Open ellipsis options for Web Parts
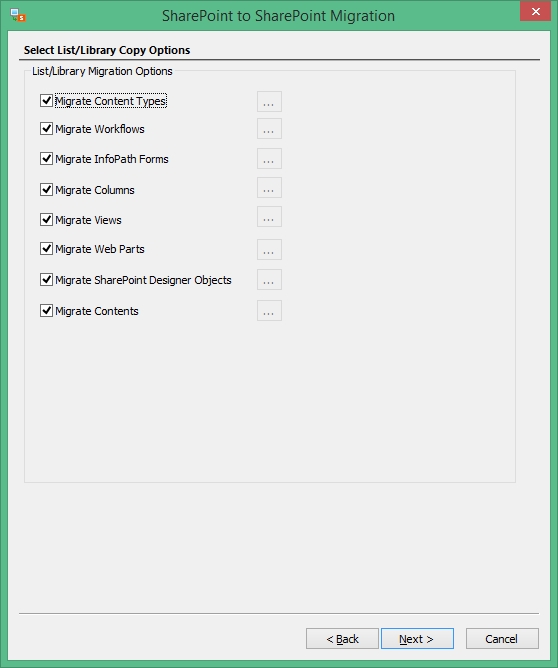Image resolution: width=558 pixels, height=668 pixels. [x=269, y=250]
